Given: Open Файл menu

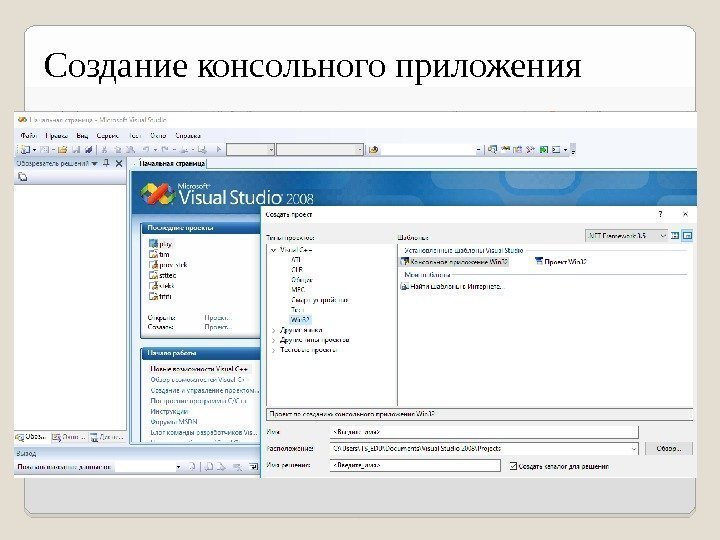Looking at the screenshot, I should (x=28, y=135).
